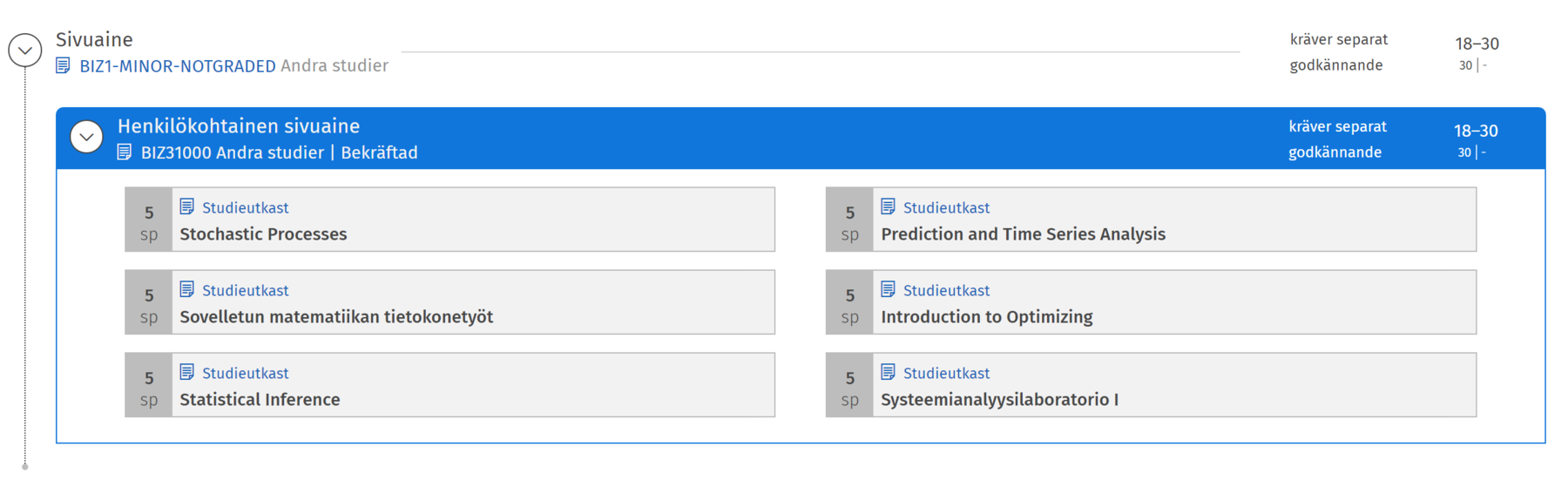Screen dimensions: 1568x487
Task: Click the Stochastic Processes draft icon
Action: point(187,206)
